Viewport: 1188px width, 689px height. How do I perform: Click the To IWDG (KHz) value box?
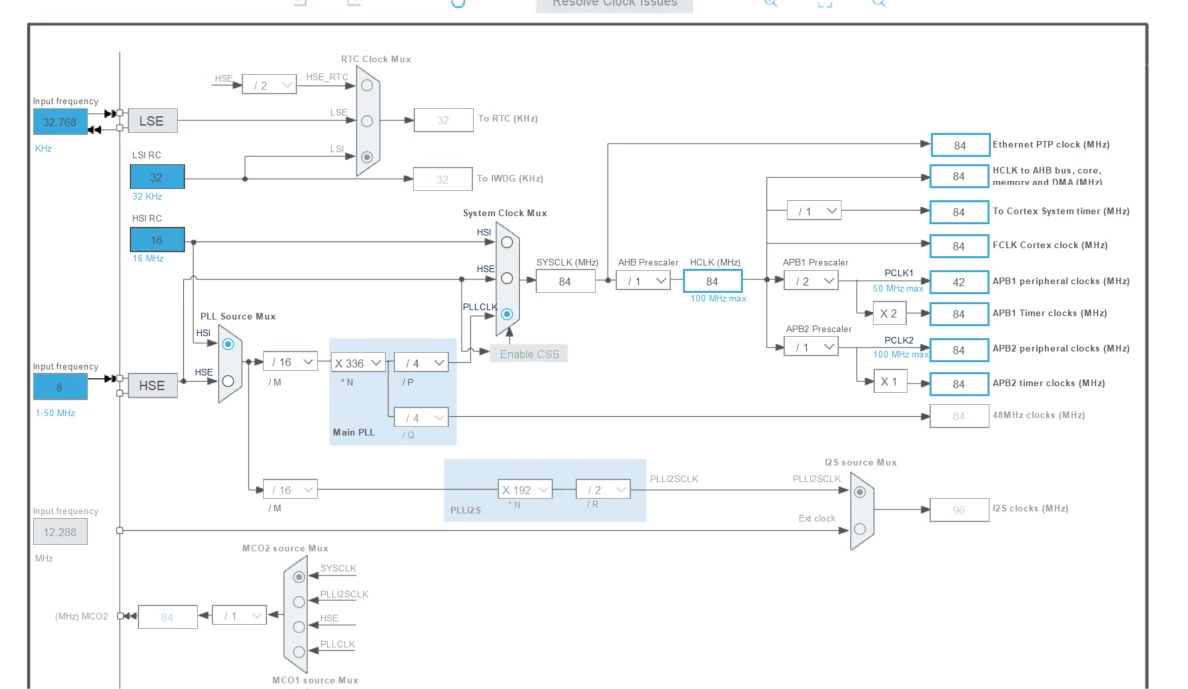442,179
